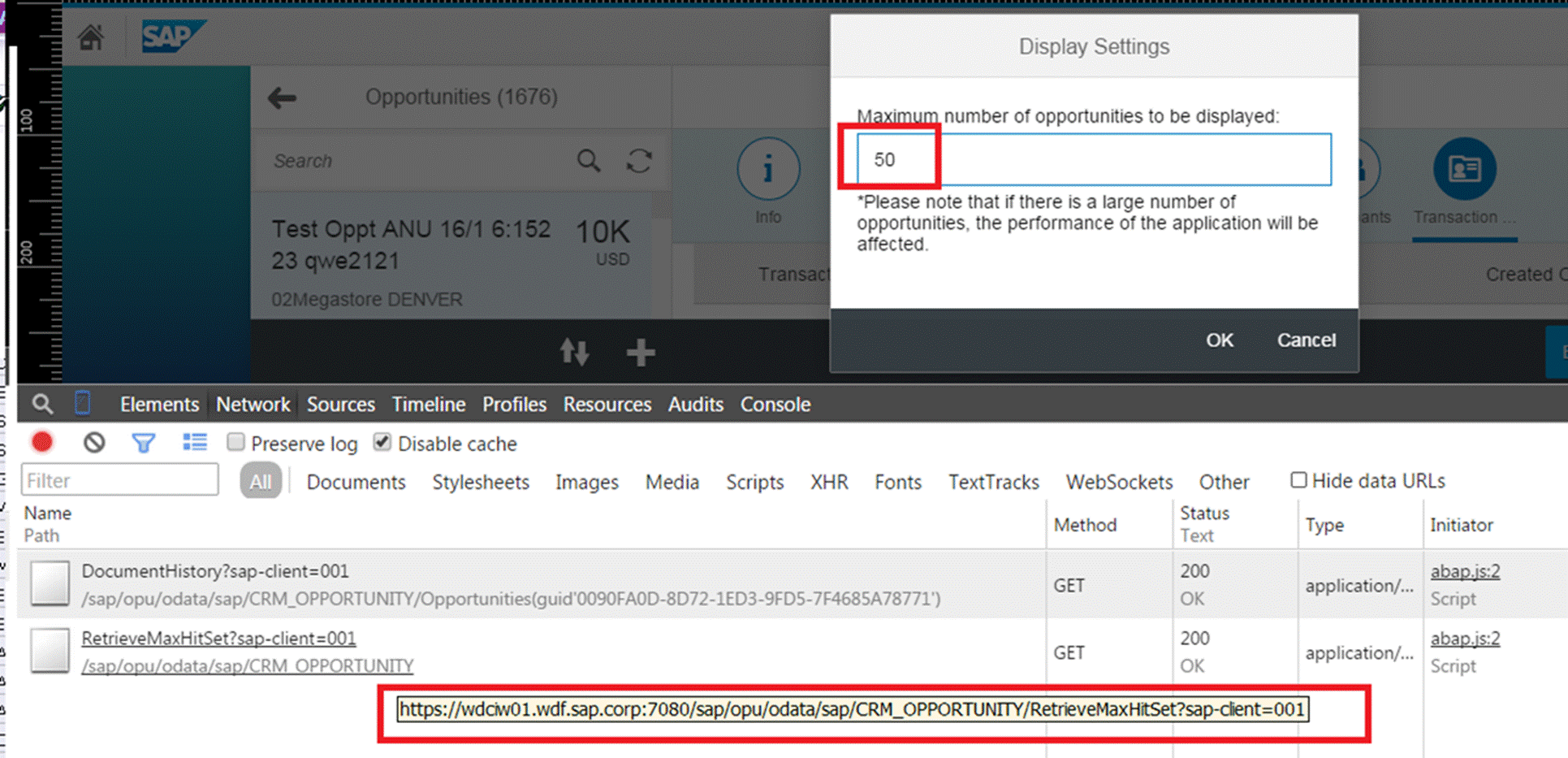Open the Test Oppt ANU opportunity item
The width and height of the screenshot is (1568, 758).
pyautogui.click(x=451, y=255)
